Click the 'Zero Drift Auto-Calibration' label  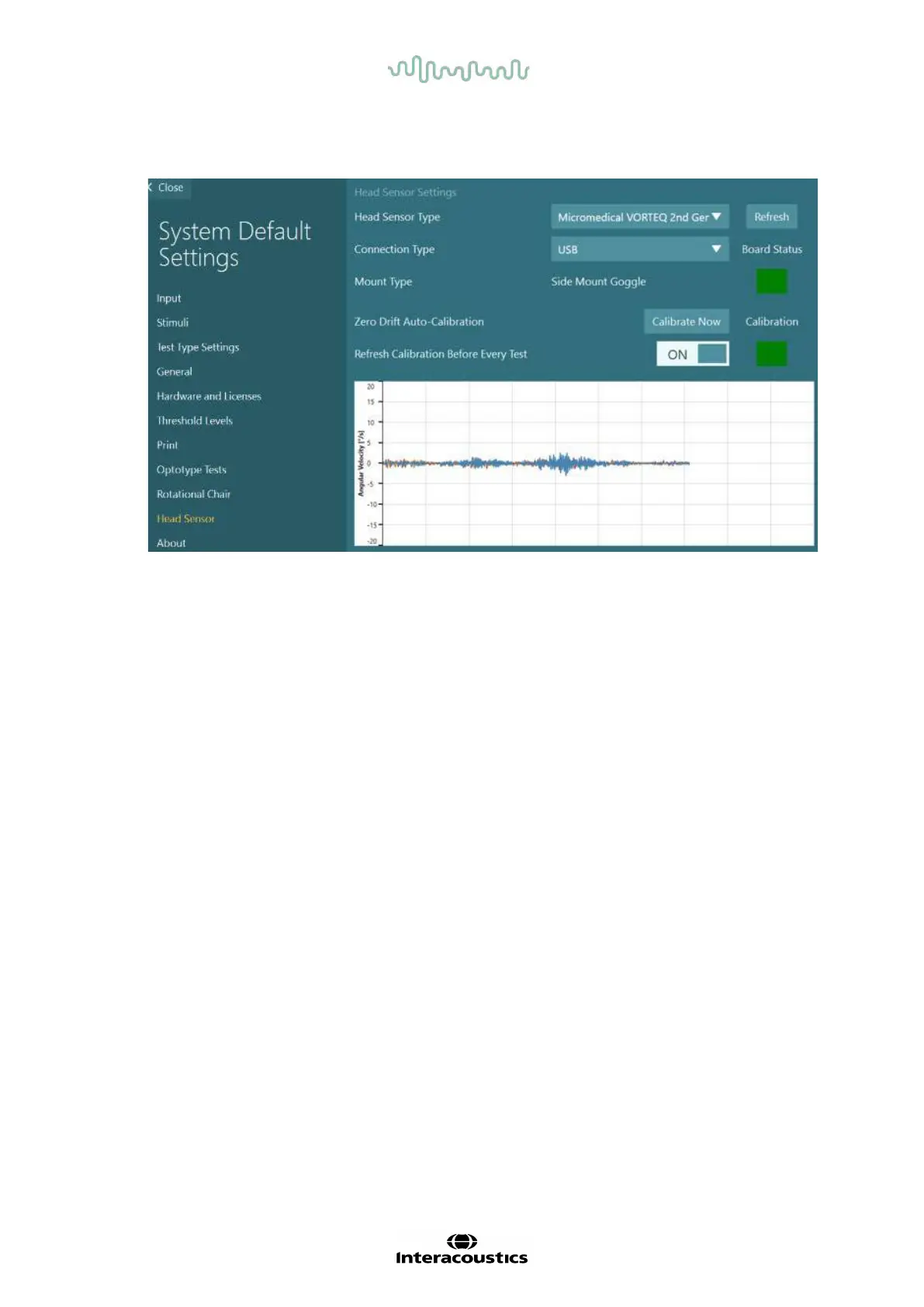pos(419,321)
